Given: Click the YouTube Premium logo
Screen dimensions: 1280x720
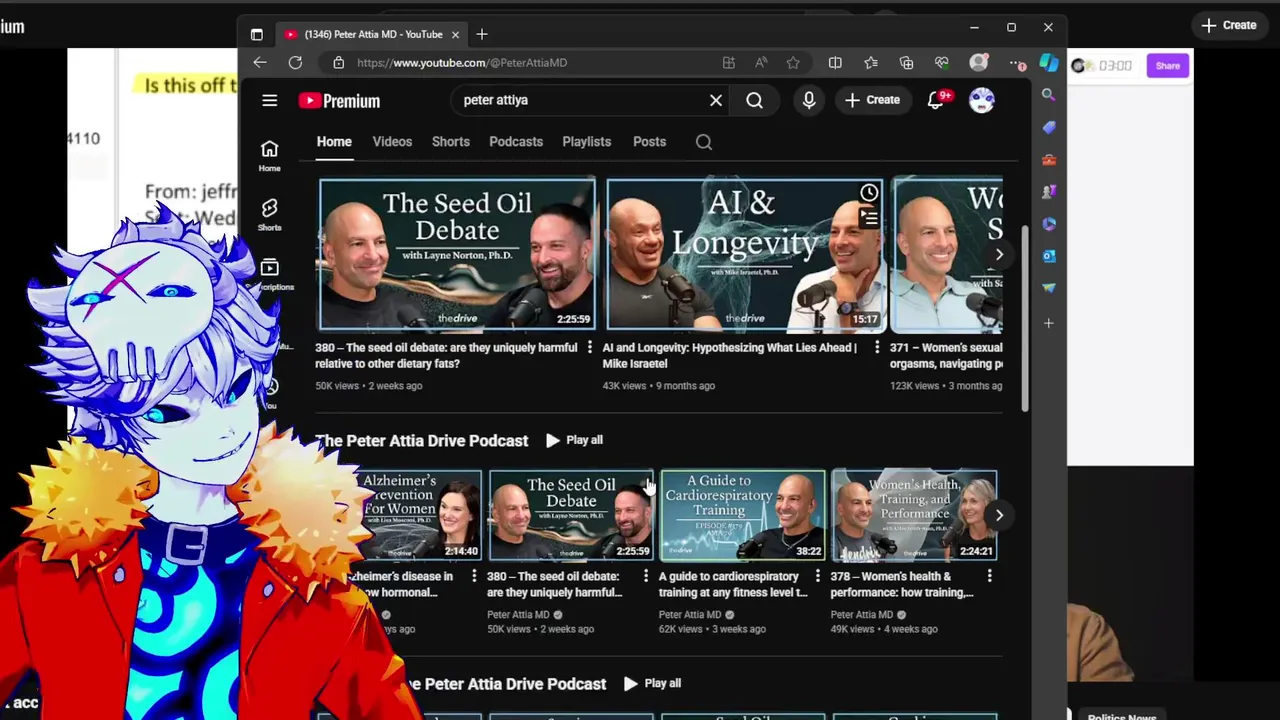Looking at the screenshot, I should 339,101.
